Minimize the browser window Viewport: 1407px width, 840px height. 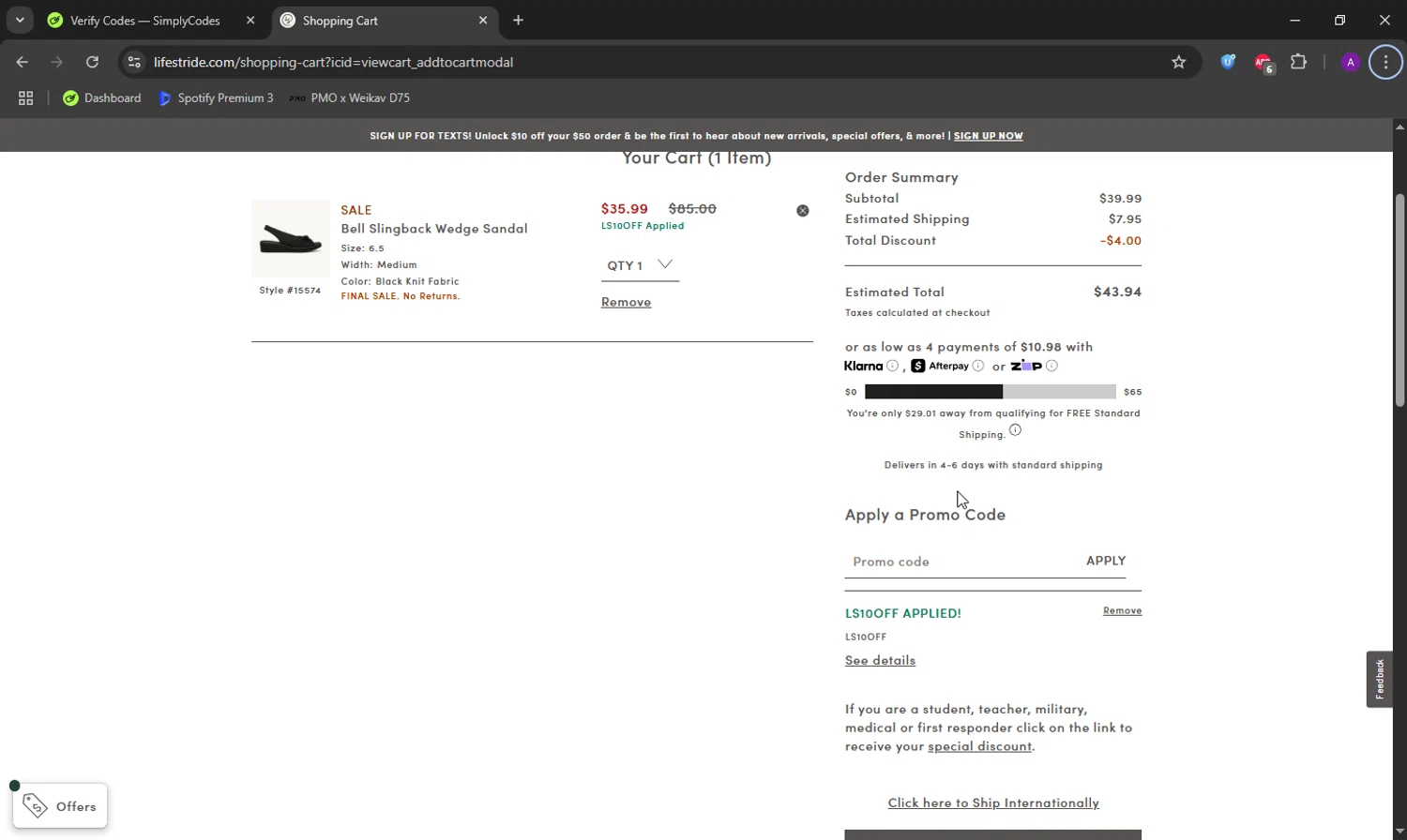click(x=1295, y=20)
